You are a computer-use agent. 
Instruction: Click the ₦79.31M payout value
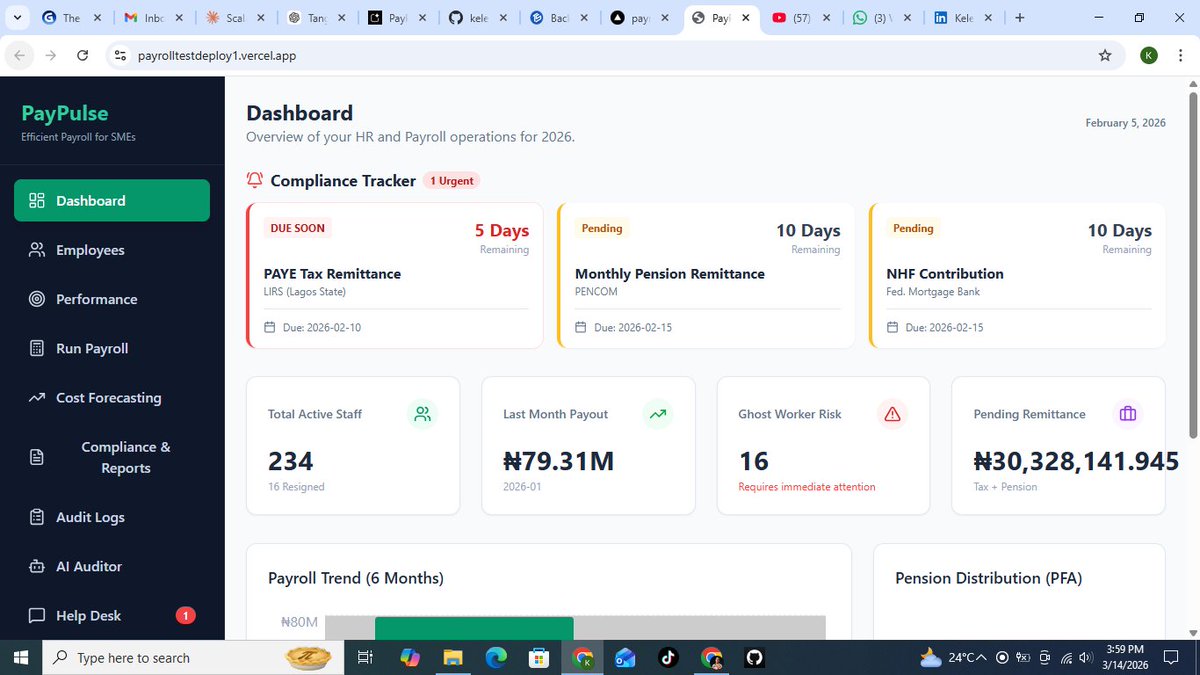coord(558,461)
